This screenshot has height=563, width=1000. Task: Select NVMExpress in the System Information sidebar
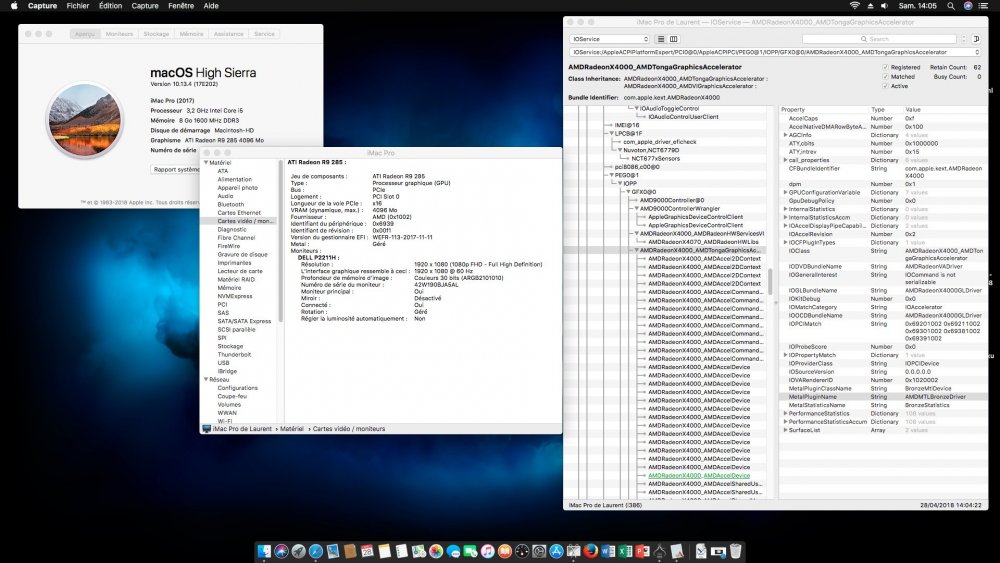(x=235, y=296)
